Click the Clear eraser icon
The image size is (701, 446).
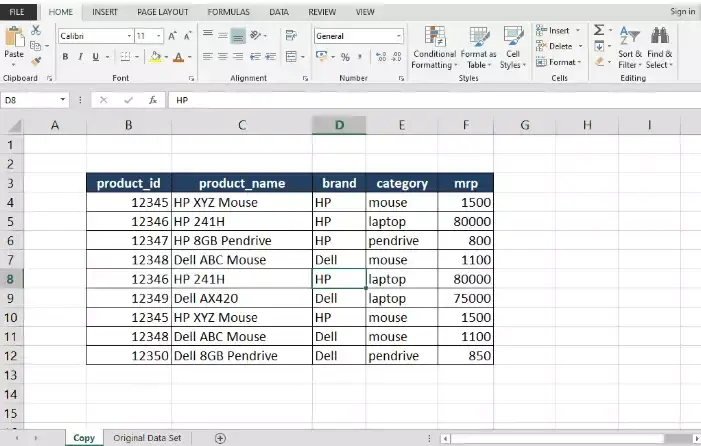[600, 62]
